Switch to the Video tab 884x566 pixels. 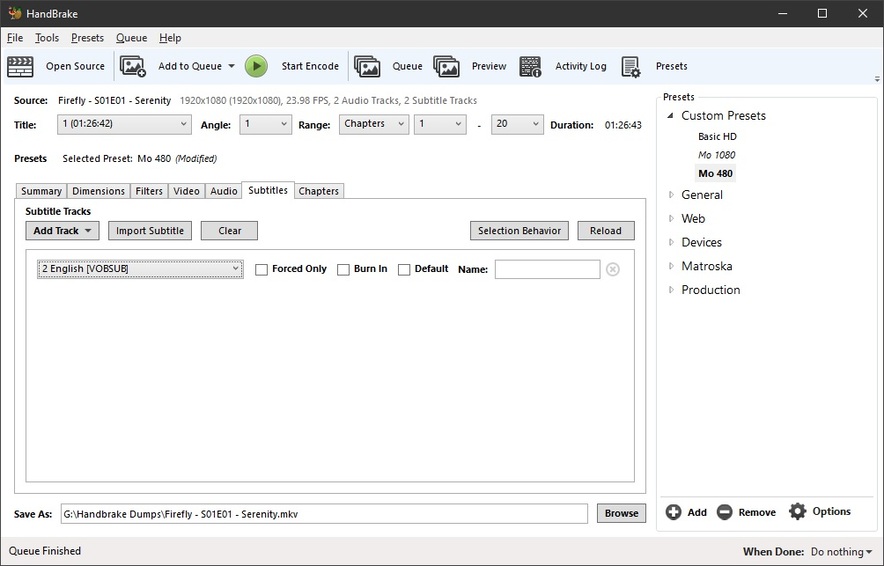186,191
